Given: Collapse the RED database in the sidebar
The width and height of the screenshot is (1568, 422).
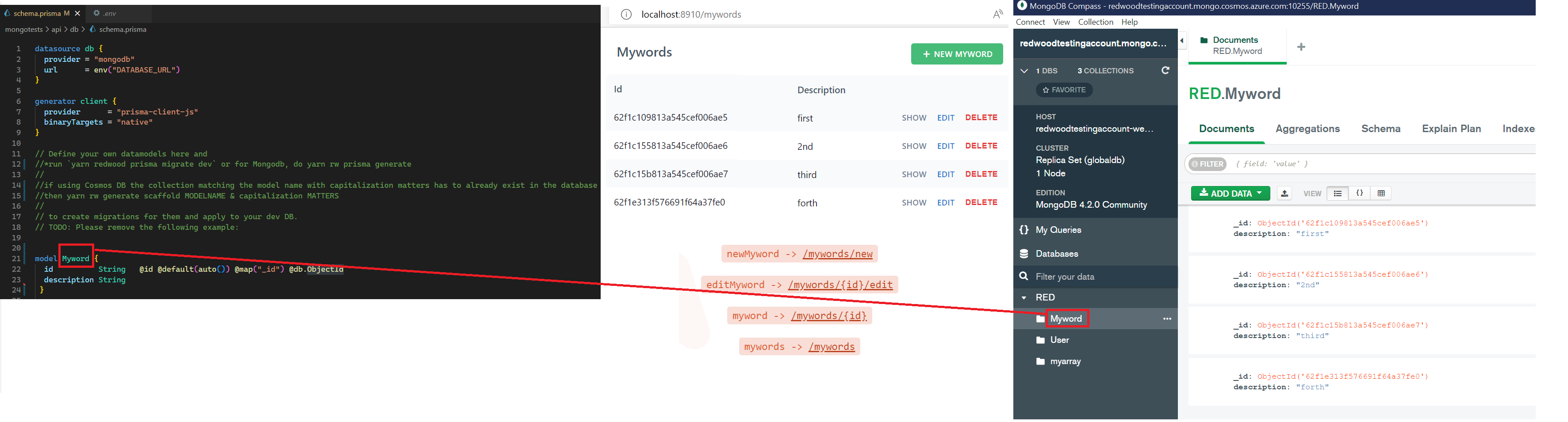Looking at the screenshot, I should (1024, 297).
